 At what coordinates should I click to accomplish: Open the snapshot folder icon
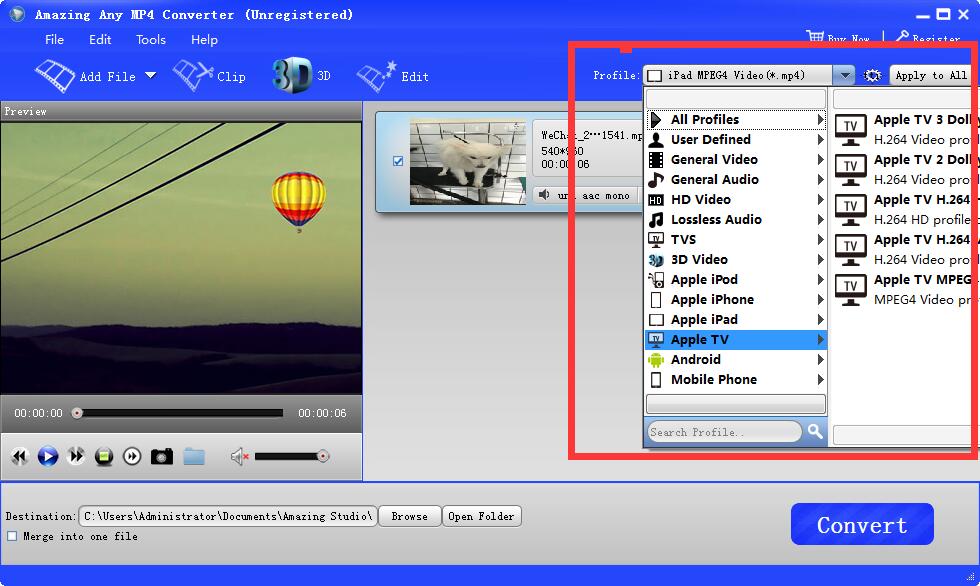(194, 457)
